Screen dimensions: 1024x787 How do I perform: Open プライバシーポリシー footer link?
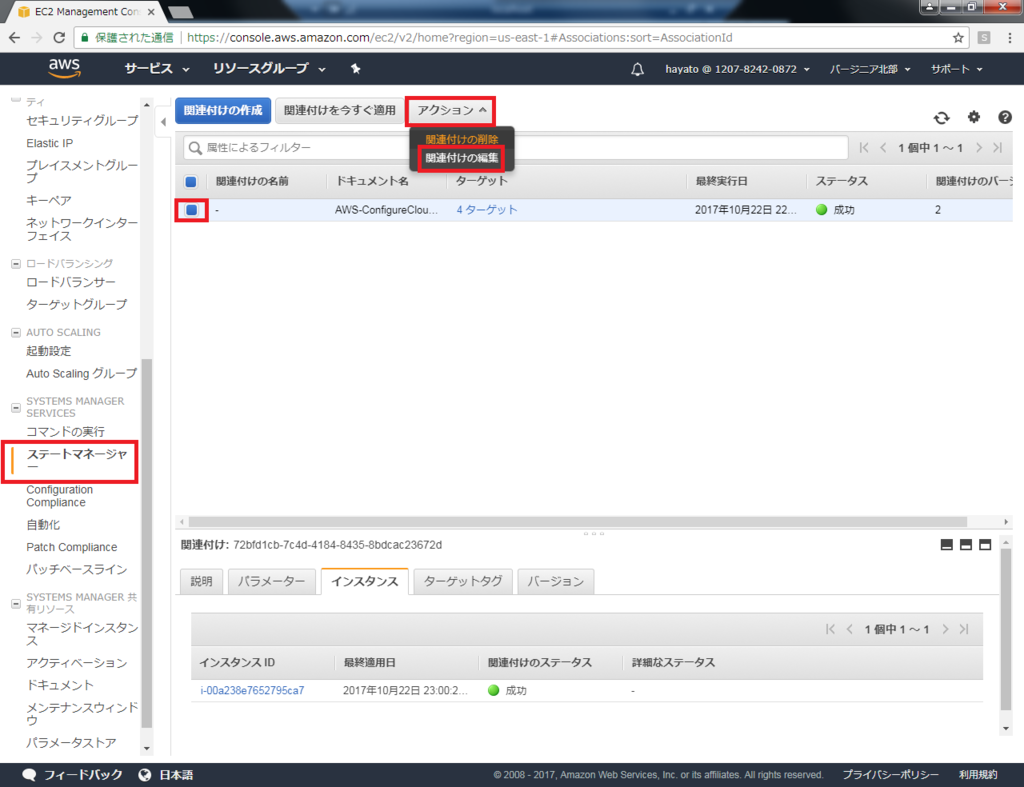coord(890,775)
